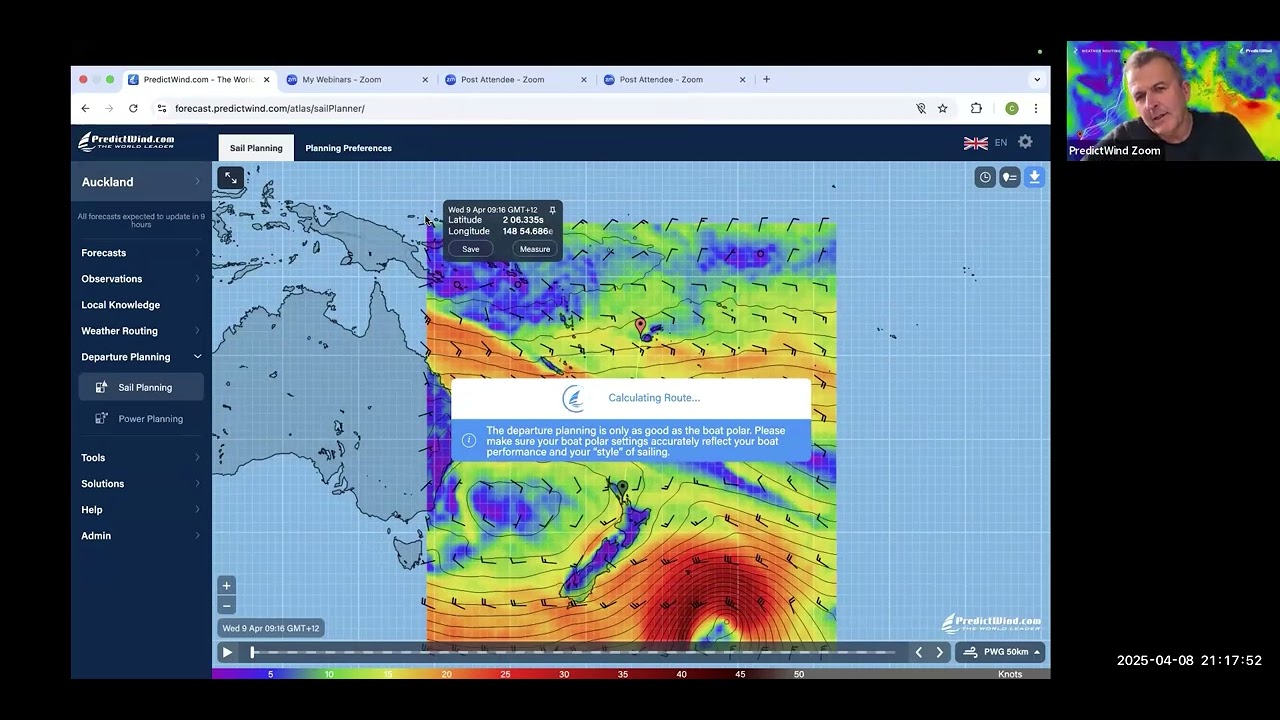Image resolution: width=1280 pixels, height=720 pixels.
Task: Expand Observations sidebar section
Action: click(x=141, y=279)
